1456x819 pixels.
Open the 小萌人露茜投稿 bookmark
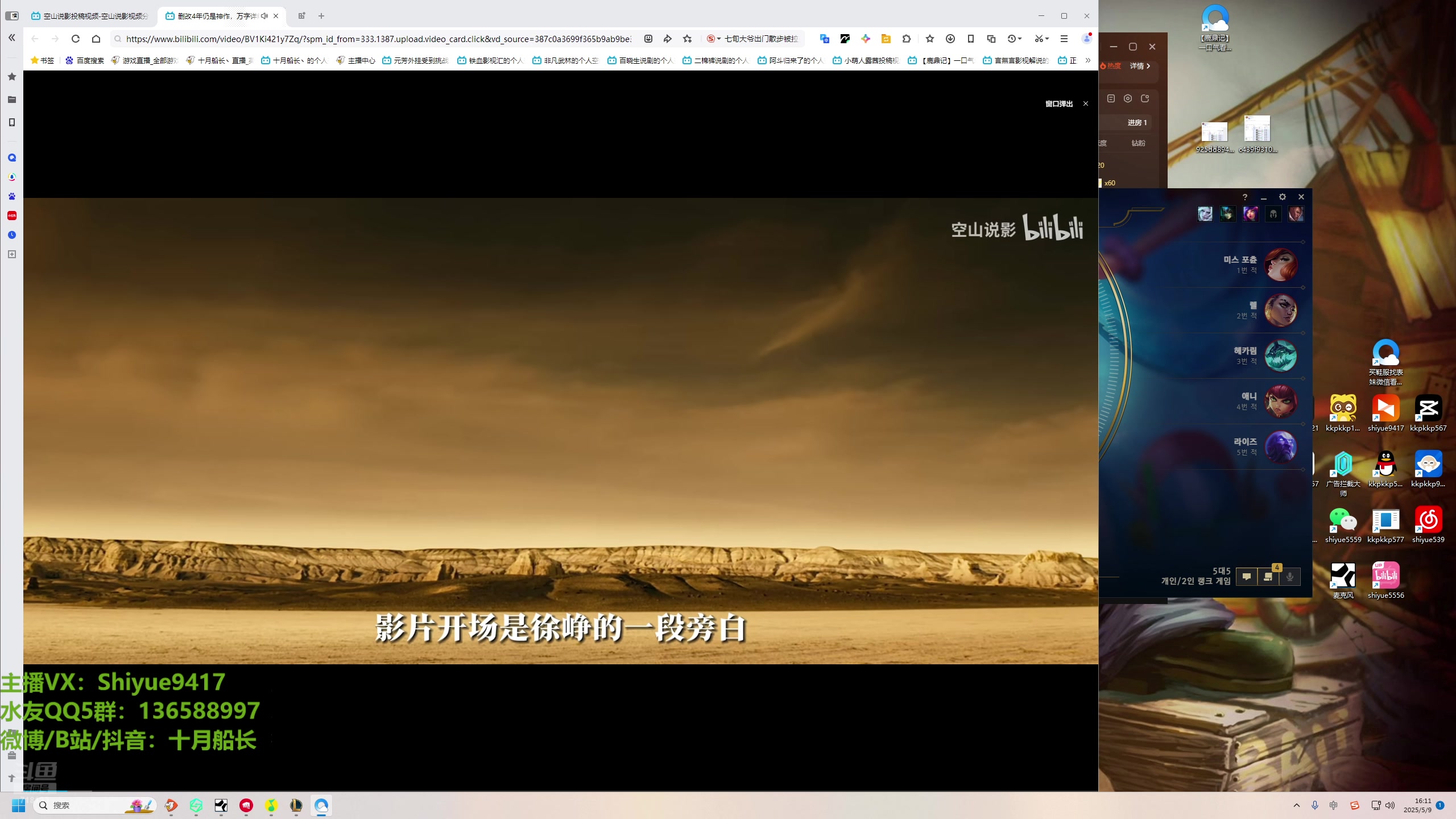[866, 60]
